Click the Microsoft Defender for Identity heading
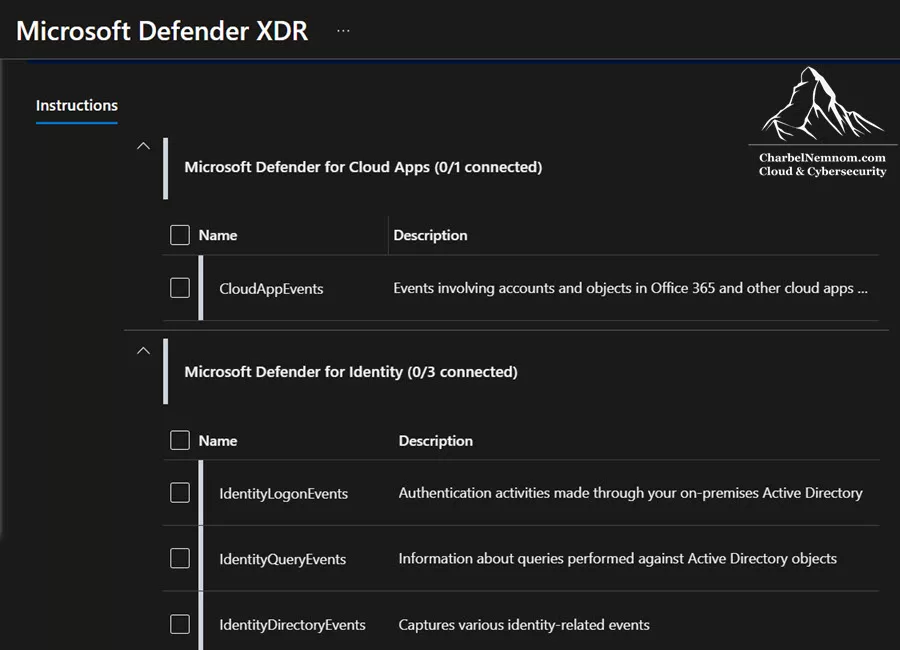The height and width of the screenshot is (650, 900). coord(351,372)
